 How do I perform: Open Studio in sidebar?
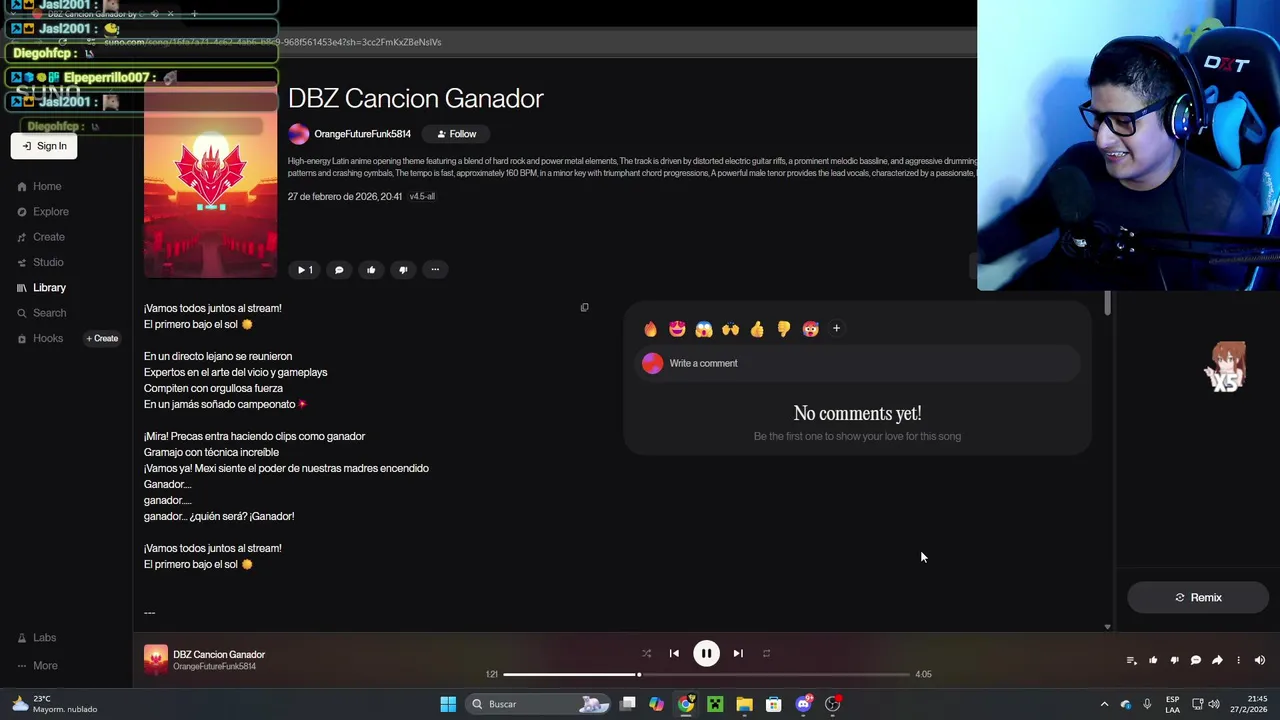coord(41,262)
